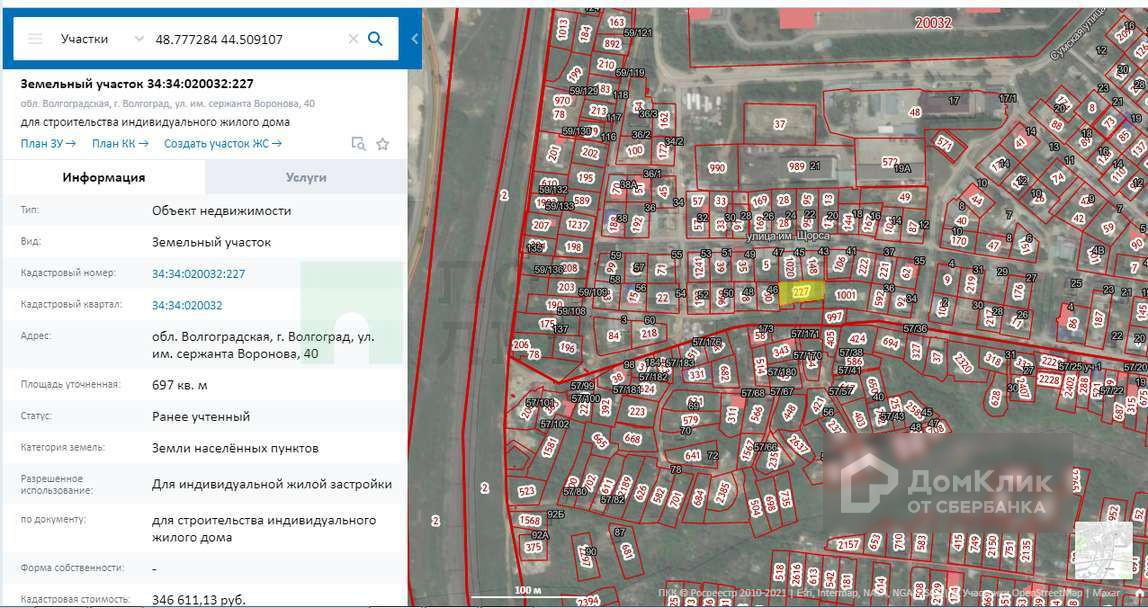Click parcel 989 on the map
The width and height of the screenshot is (1148, 608).
(x=796, y=166)
